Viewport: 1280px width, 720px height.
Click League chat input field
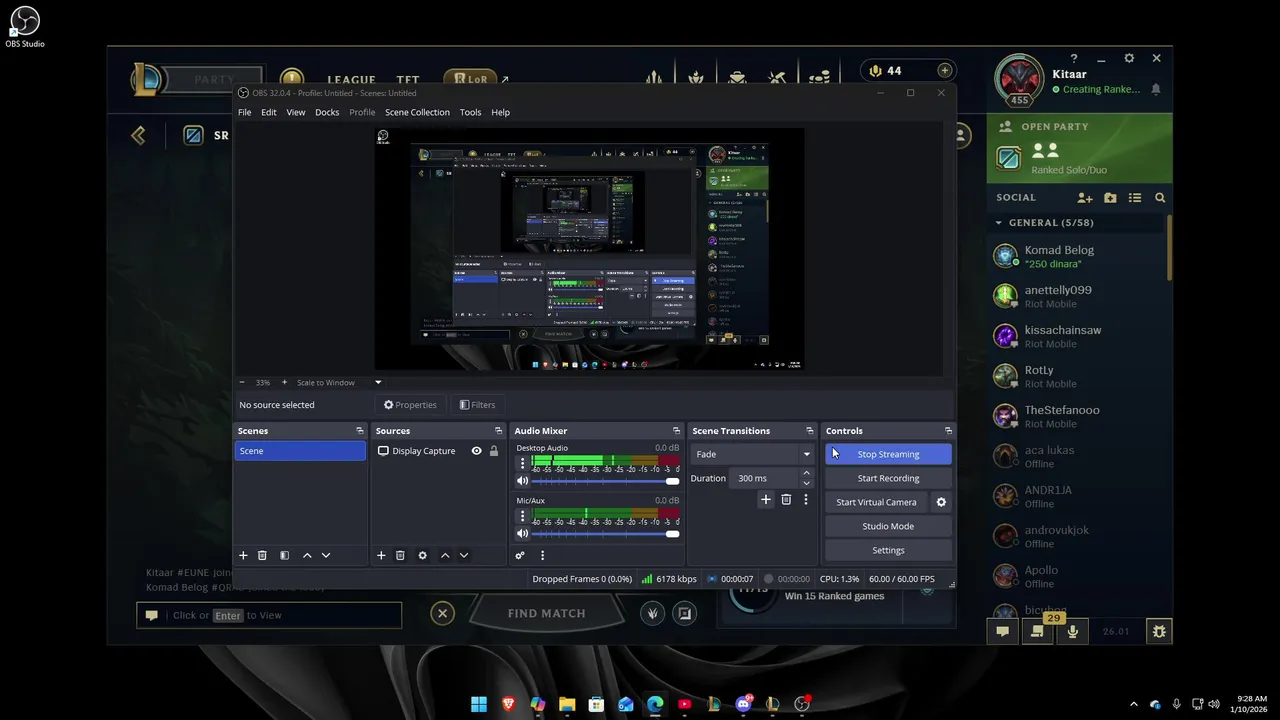pyautogui.click(x=269, y=615)
